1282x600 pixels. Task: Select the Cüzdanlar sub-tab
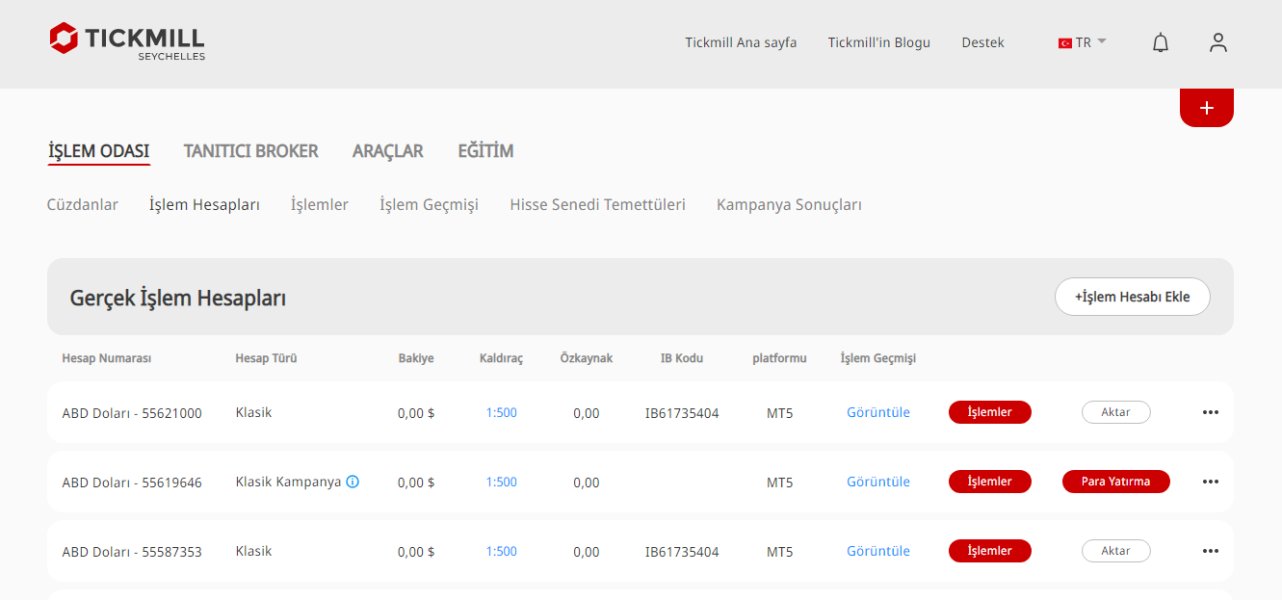pyautogui.click(x=82, y=204)
